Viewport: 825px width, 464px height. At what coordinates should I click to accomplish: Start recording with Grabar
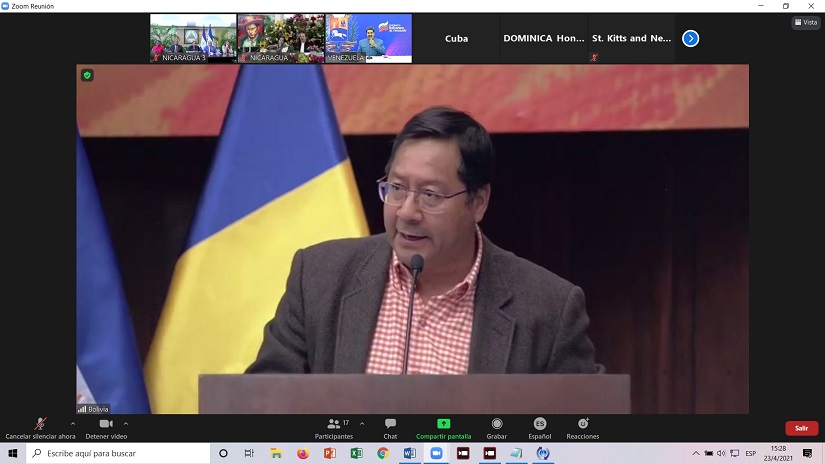click(x=497, y=429)
